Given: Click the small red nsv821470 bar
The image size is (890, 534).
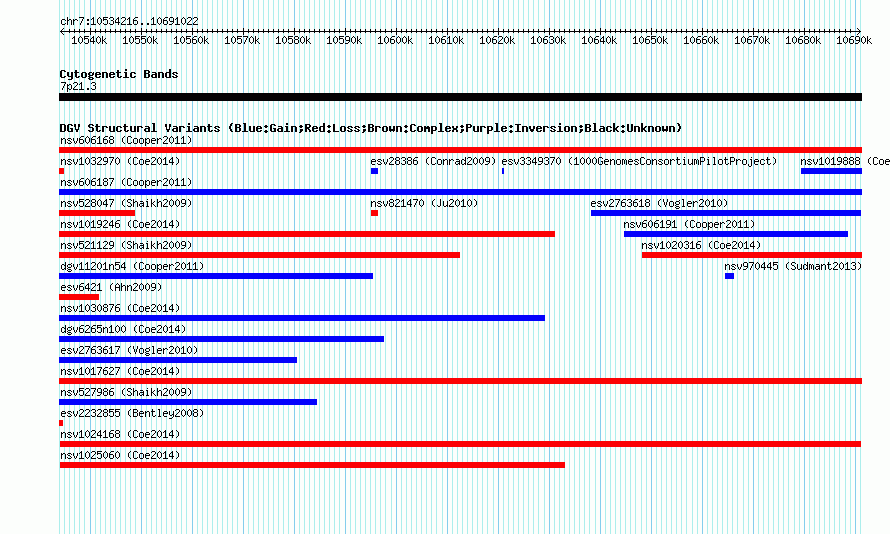Looking at the screenshot, I should (374, 213).
